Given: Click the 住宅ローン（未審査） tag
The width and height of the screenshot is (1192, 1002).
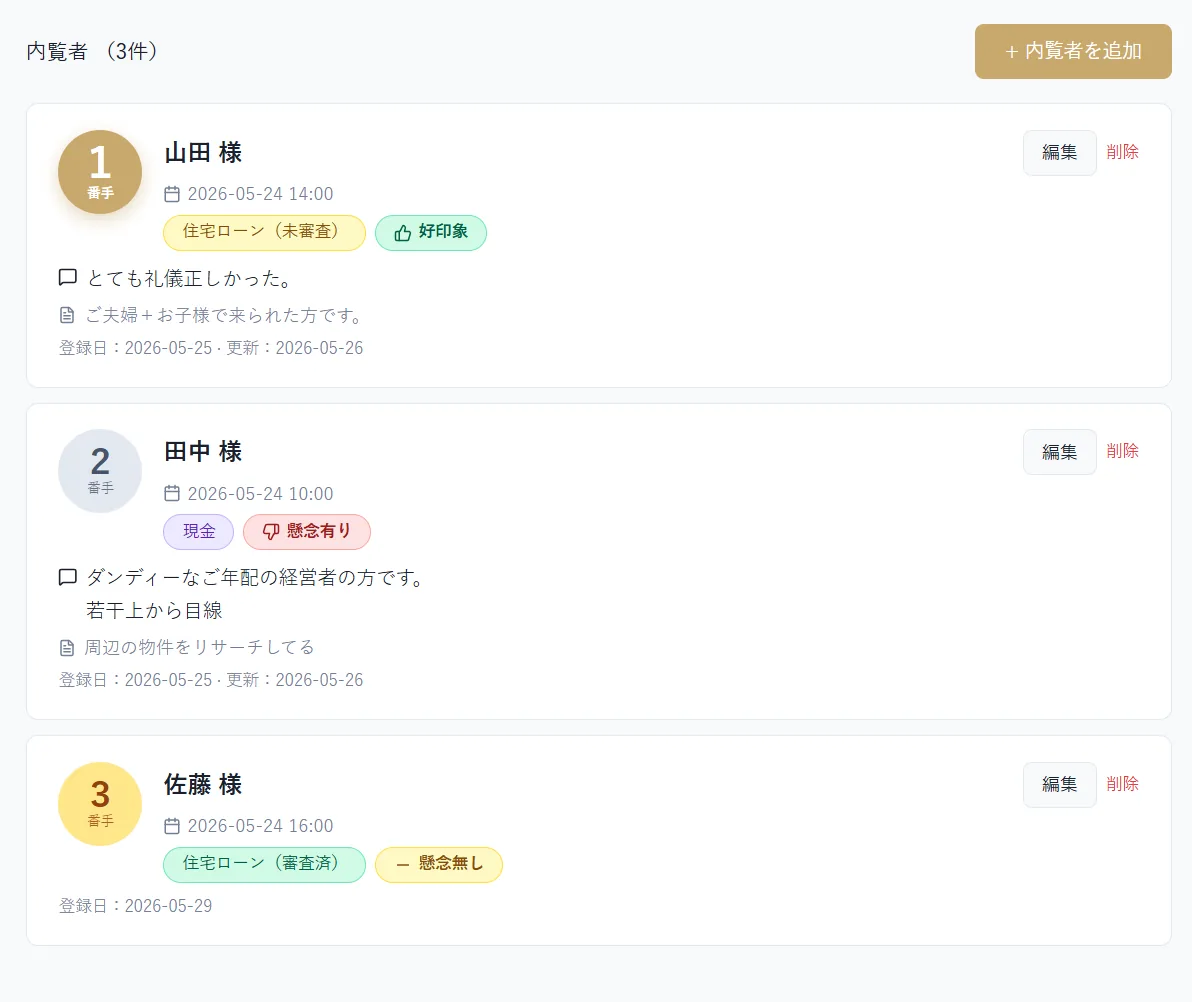Looking at the screenshot, I should 264,232.
